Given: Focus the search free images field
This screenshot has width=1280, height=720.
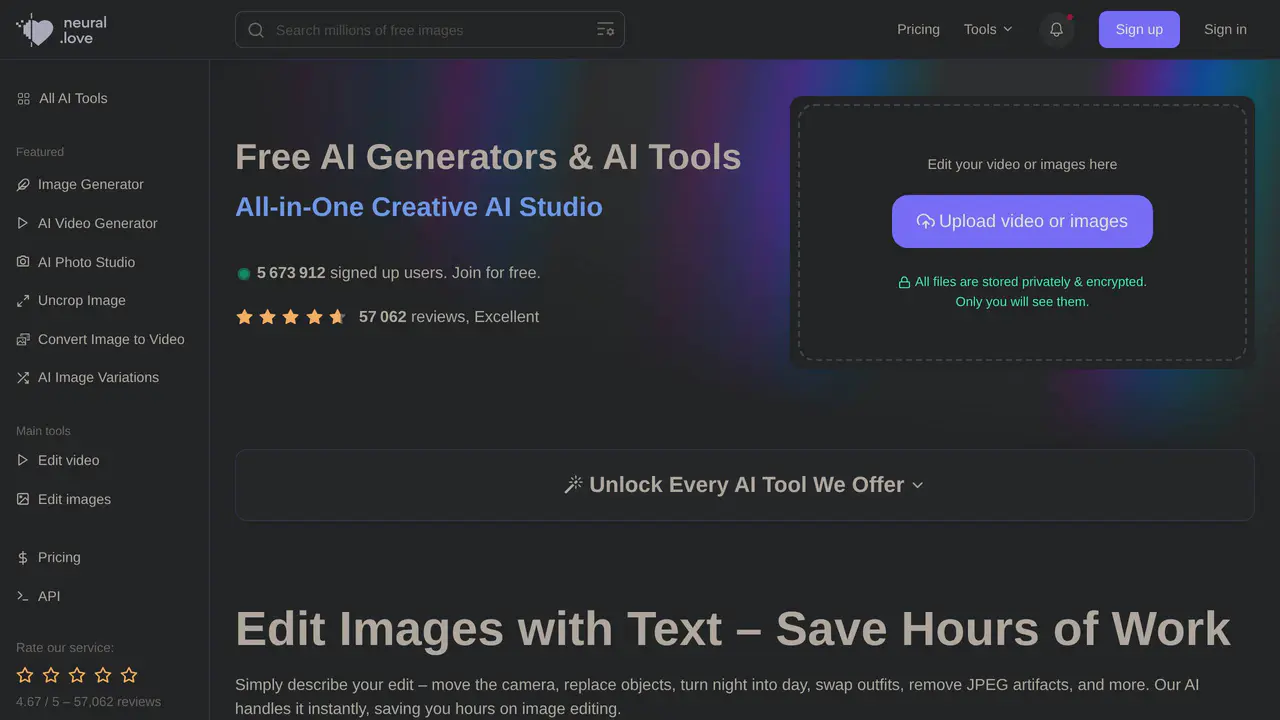Looking at the screenshot, I should pos(430,30).
